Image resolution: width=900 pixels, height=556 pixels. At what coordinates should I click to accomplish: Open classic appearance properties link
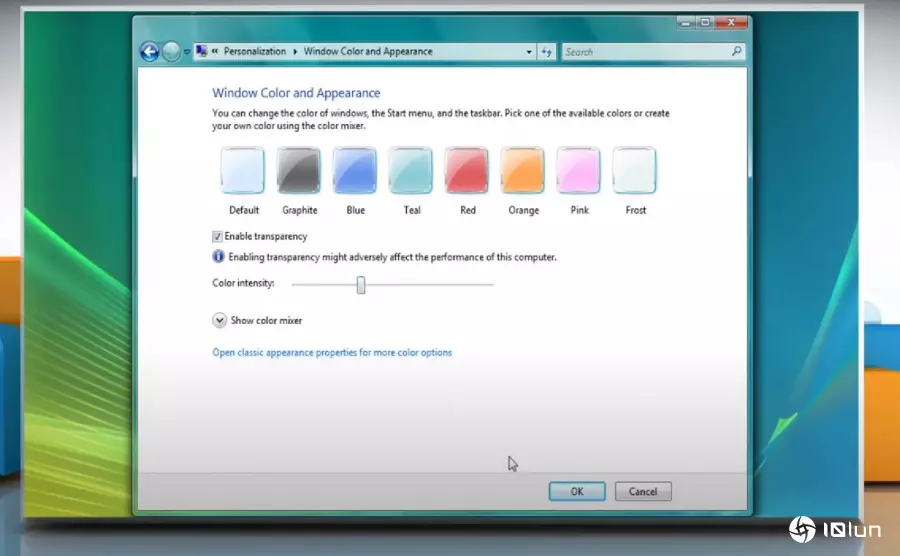(x=332, y=352)
